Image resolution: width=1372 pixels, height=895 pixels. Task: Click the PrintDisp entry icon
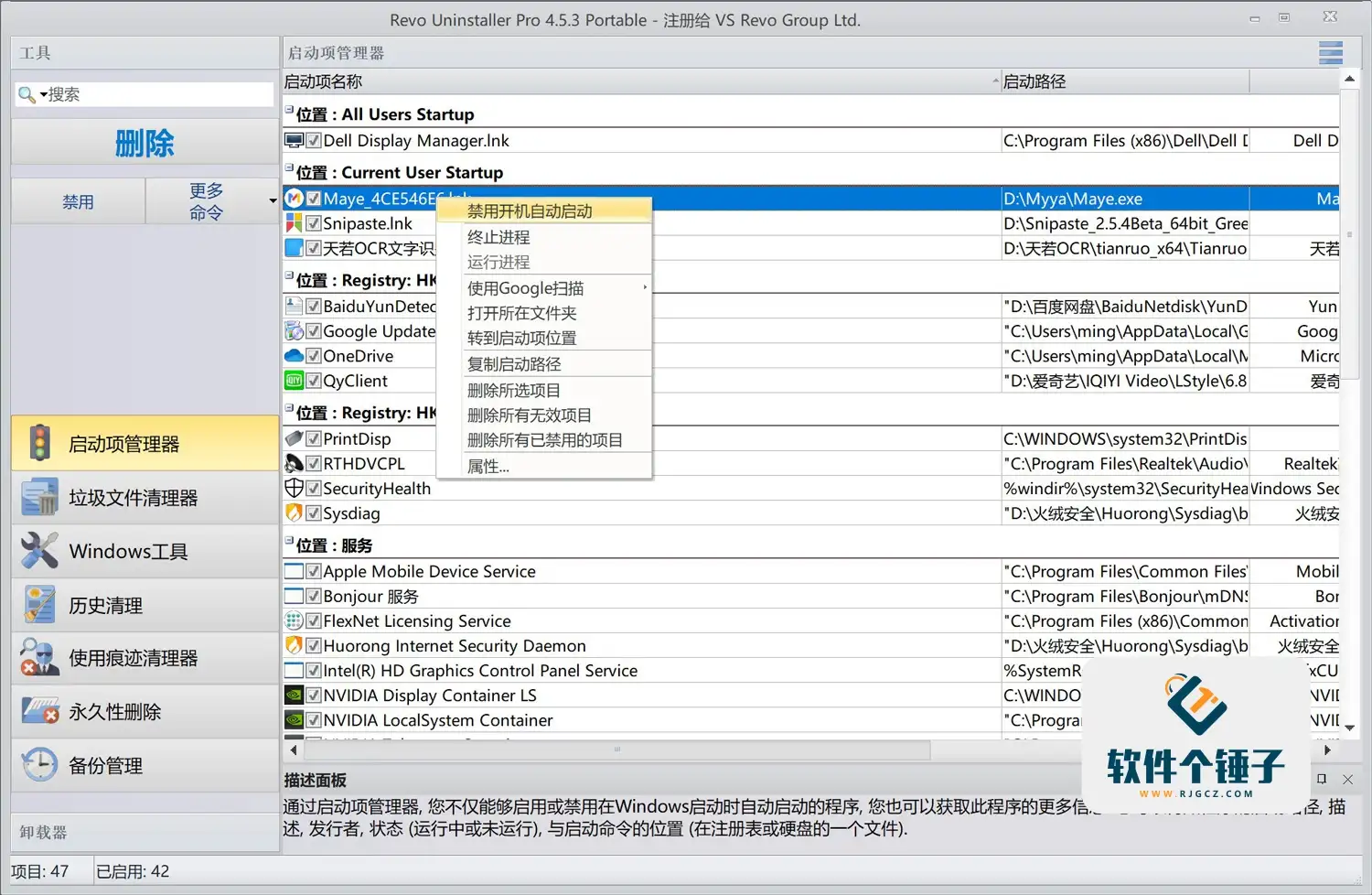coord(294,438)
